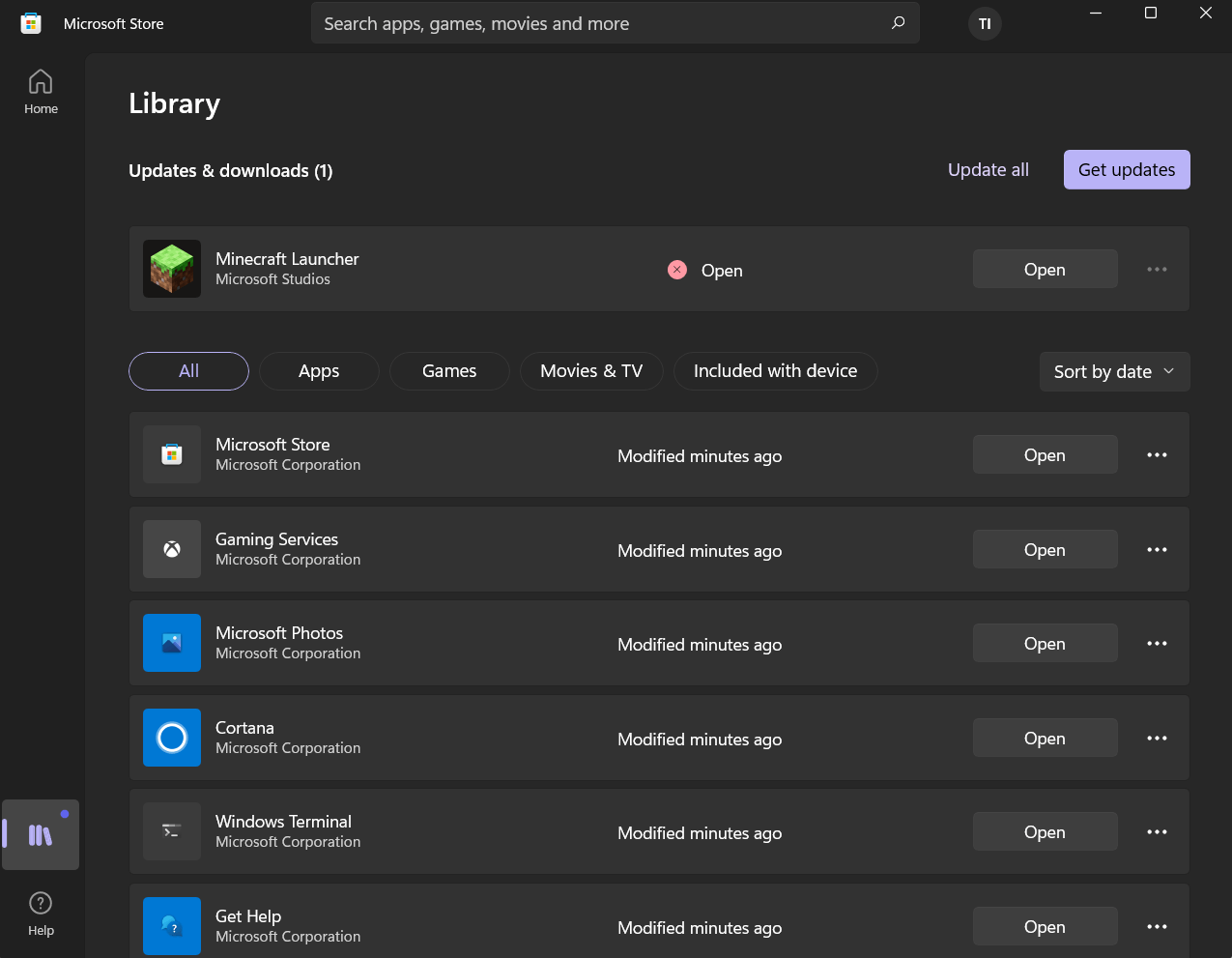Click Update all link
Viewport: 1232px width, 958px height.
pyautogui.click(x=988, y=170)
